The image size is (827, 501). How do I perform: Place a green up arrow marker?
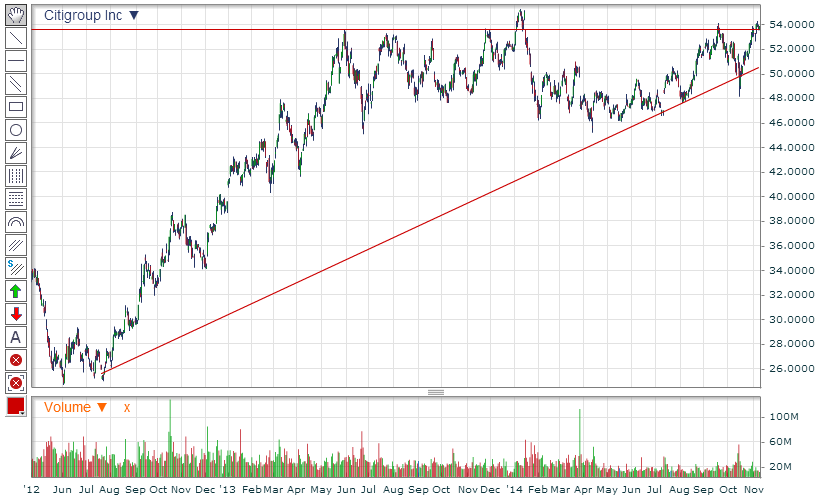click(x=16, y=291)
